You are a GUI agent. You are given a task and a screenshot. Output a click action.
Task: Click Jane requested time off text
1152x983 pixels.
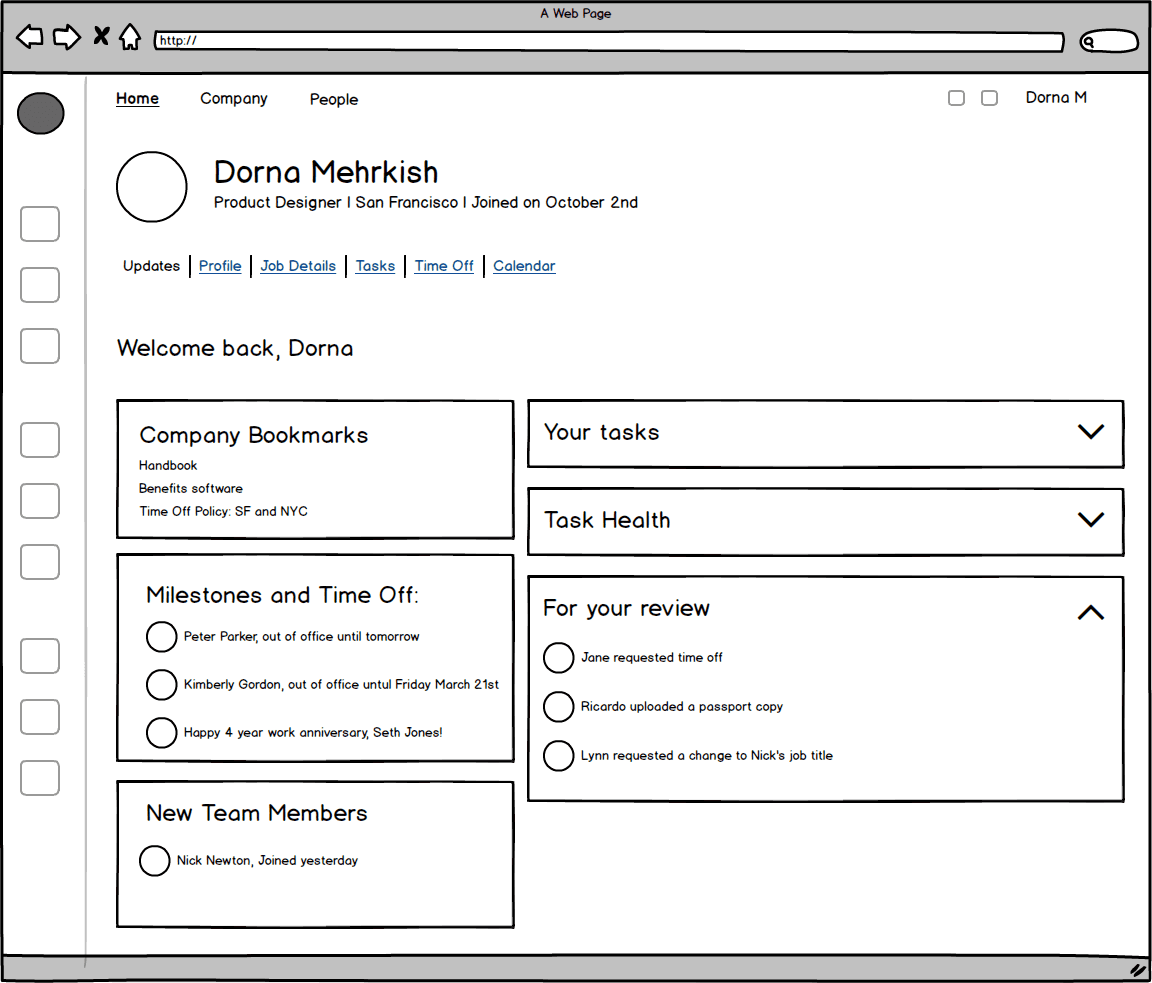[652, 658]
